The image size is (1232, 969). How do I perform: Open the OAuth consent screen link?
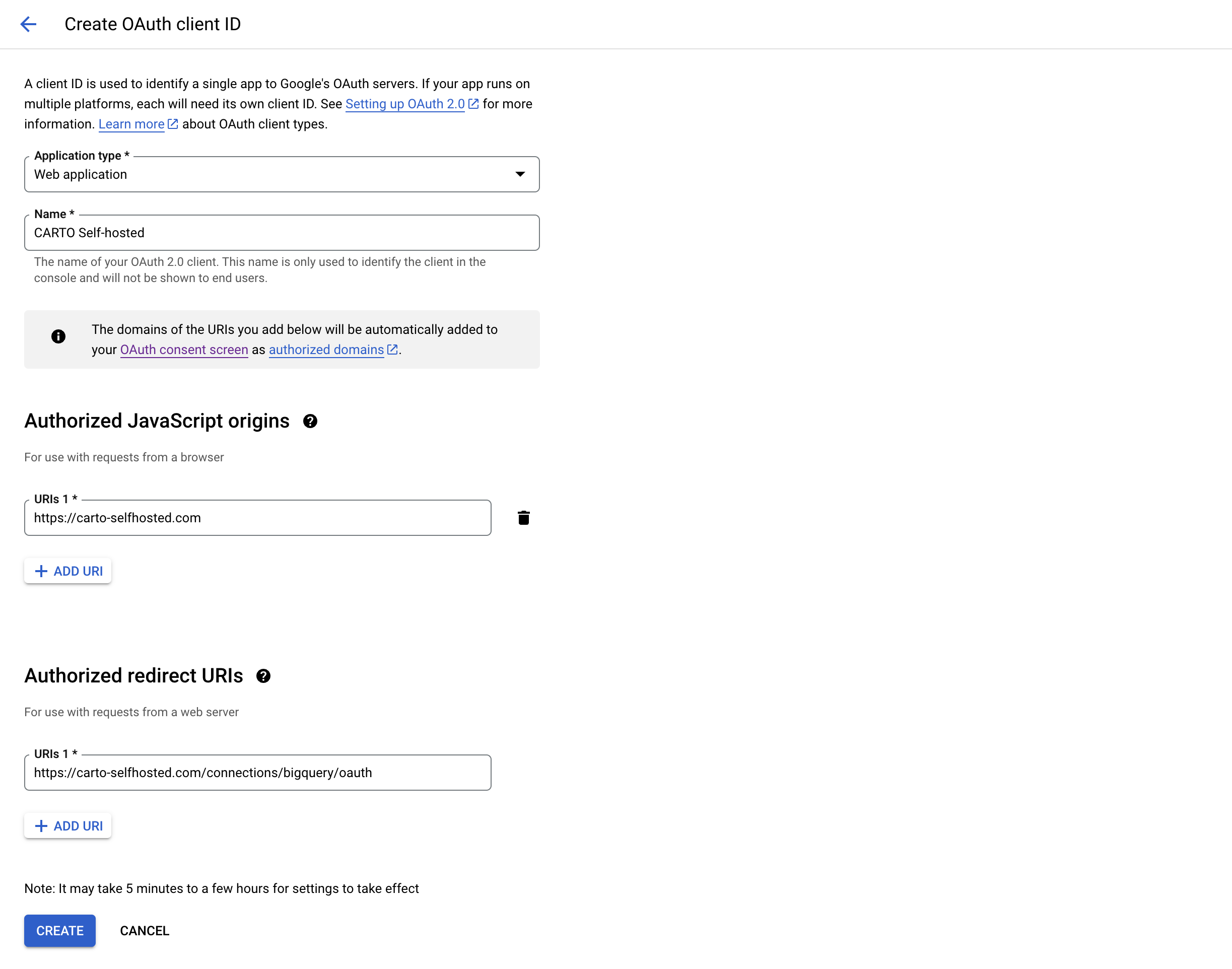click(x=184, y=350)
